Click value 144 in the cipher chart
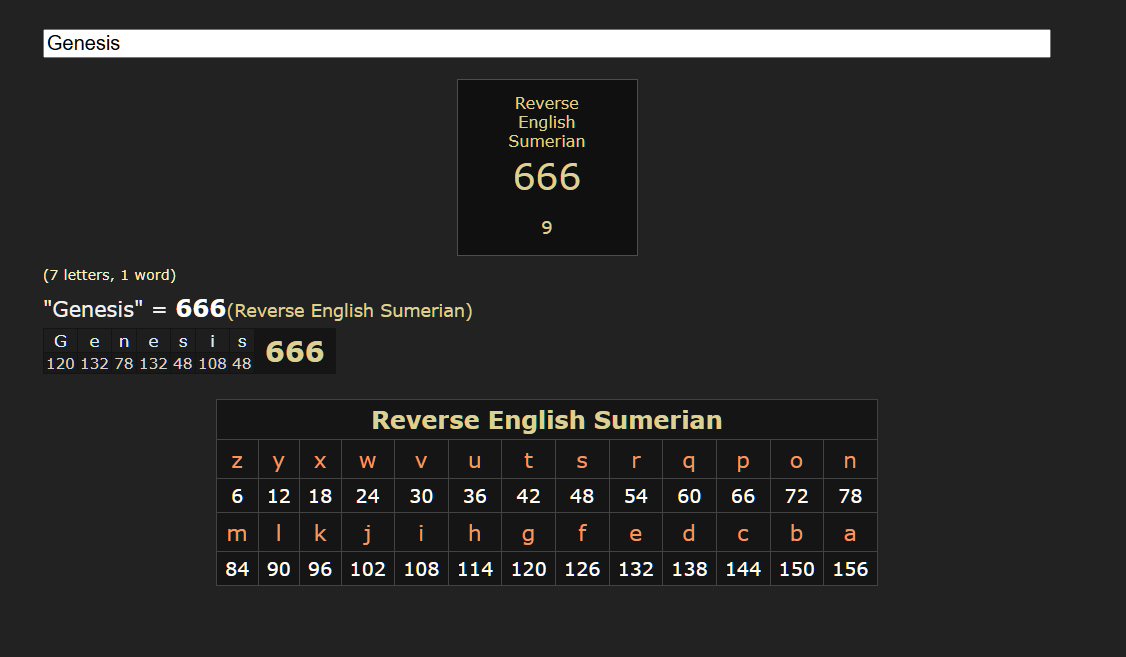The image size is (1126, 657). [x=743, y=569]
